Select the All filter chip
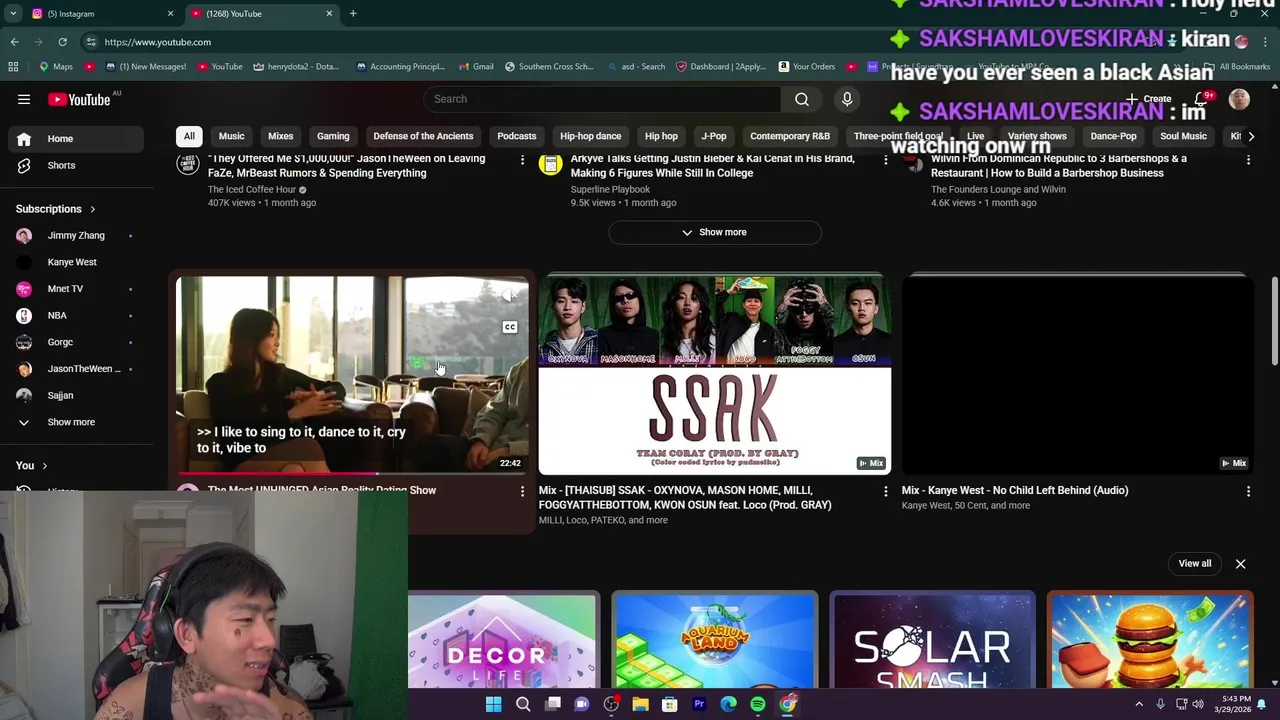The image size is (1280, 720). click(189, 136)
